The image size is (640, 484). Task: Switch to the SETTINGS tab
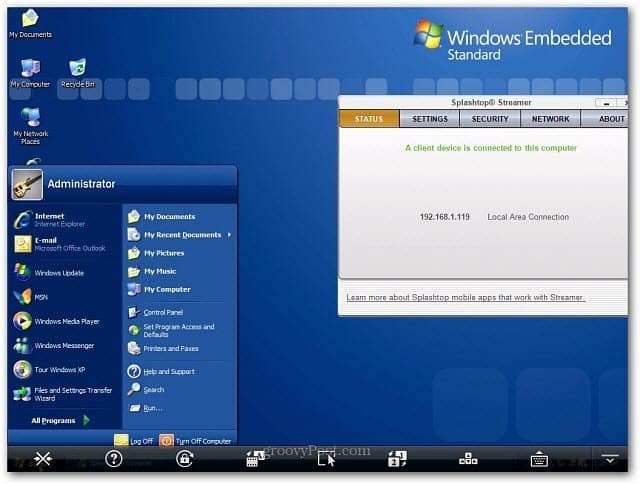click(x=430, y=119)
